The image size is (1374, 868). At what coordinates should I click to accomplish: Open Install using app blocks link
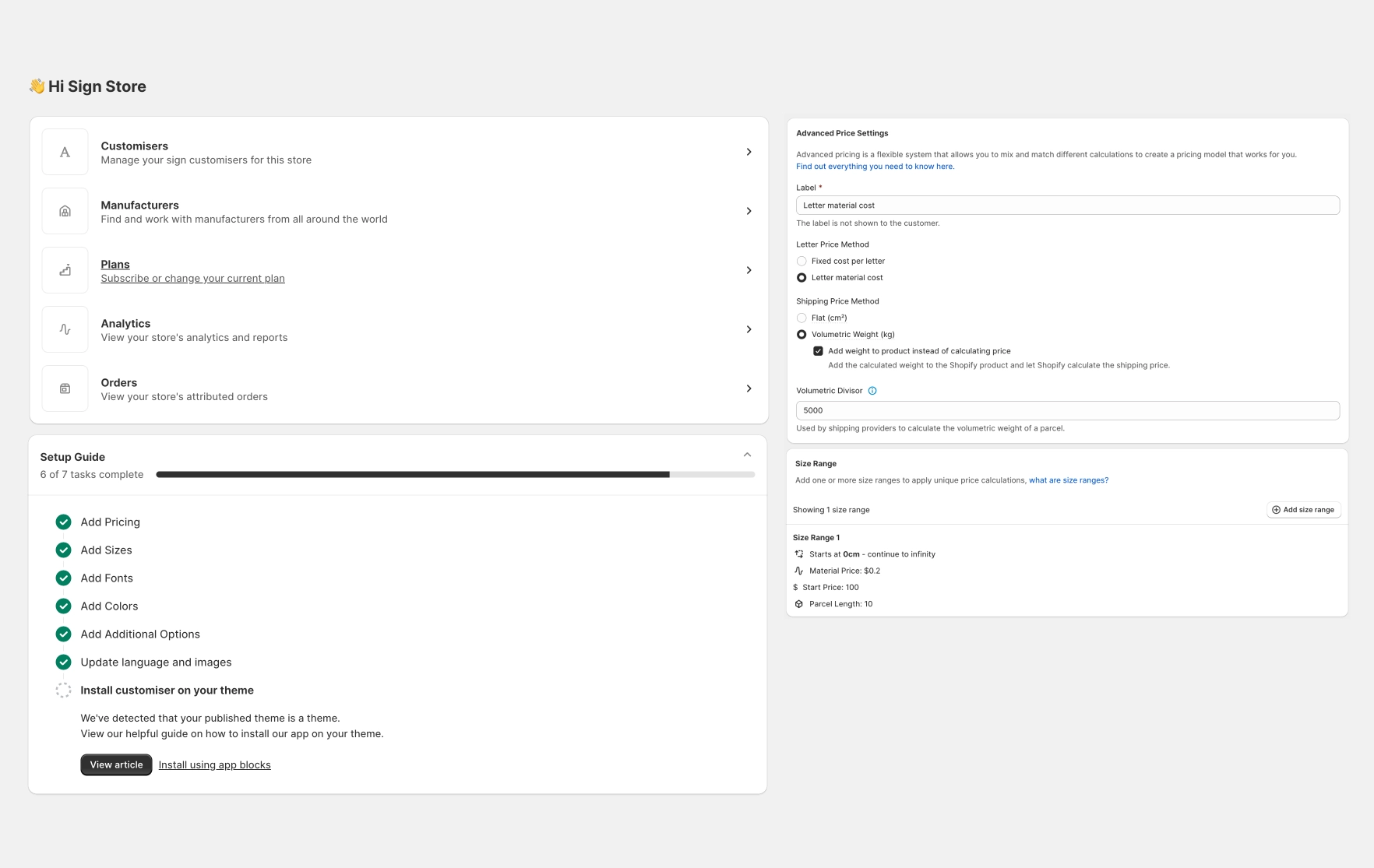214,764
